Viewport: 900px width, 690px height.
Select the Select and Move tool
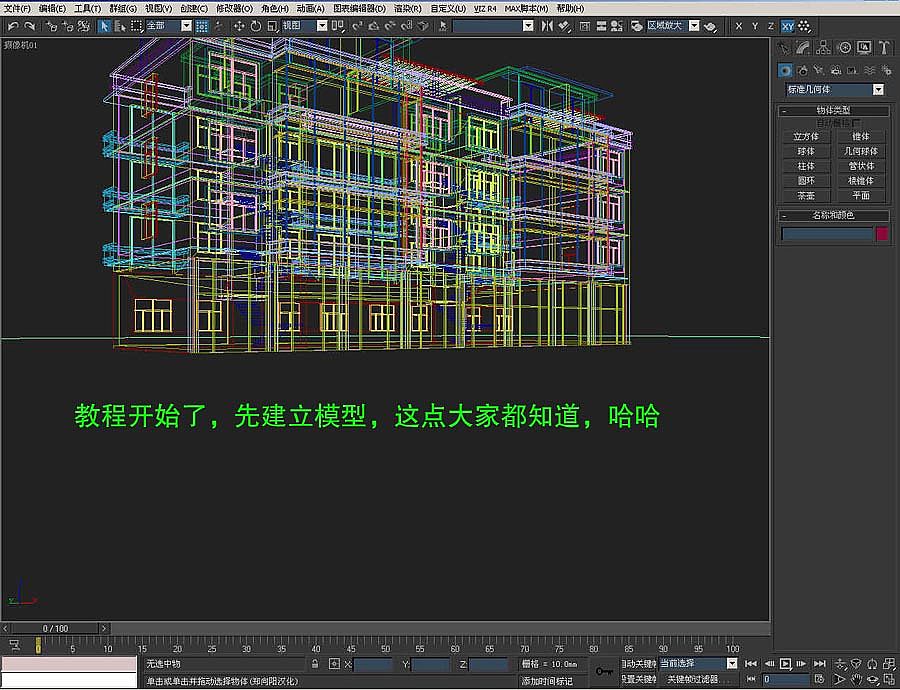(x=237, y=28)
